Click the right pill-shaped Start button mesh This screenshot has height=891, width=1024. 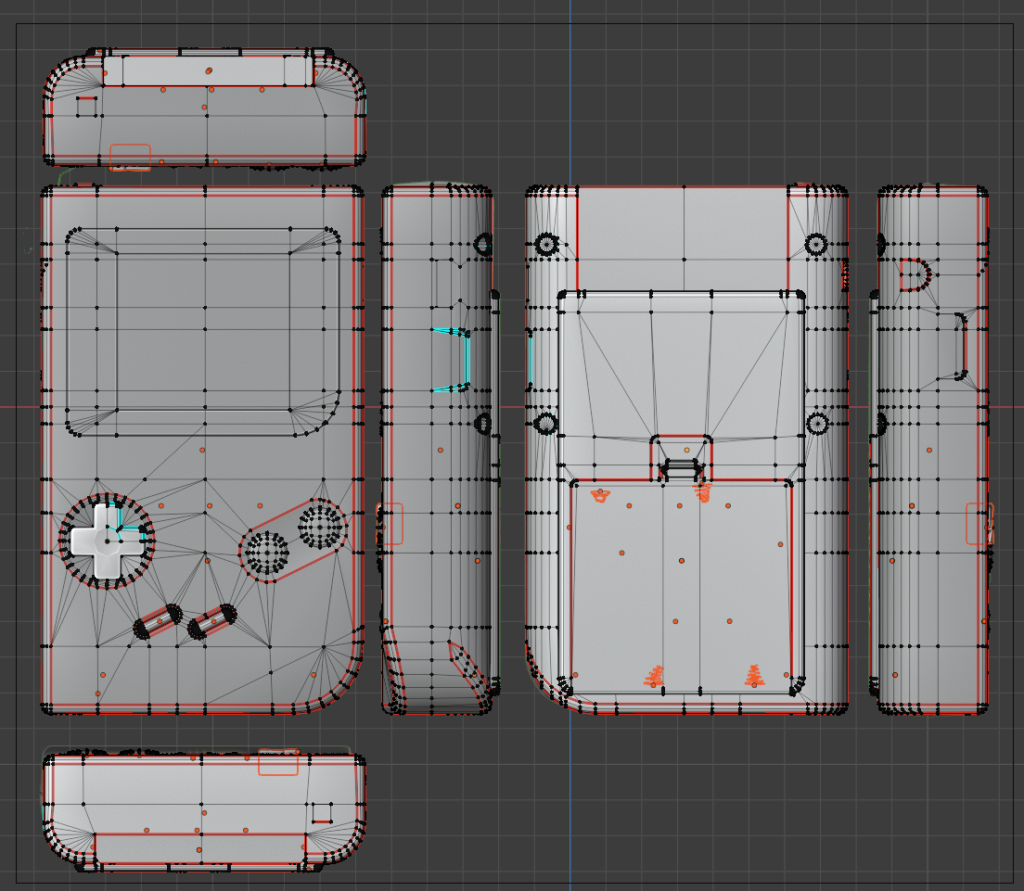212,621
